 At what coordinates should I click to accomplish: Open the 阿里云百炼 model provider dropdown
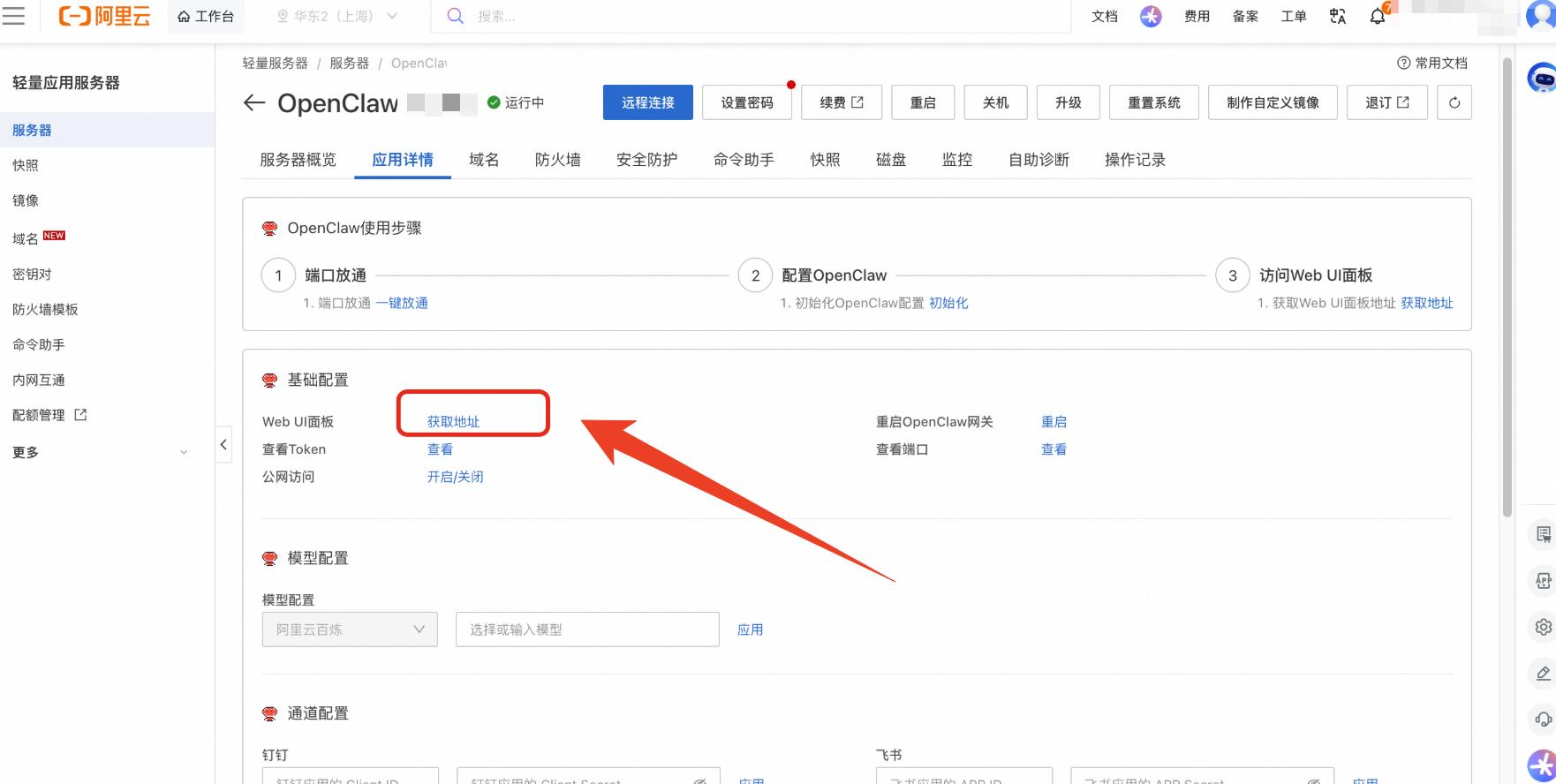(x=350, y=629)
